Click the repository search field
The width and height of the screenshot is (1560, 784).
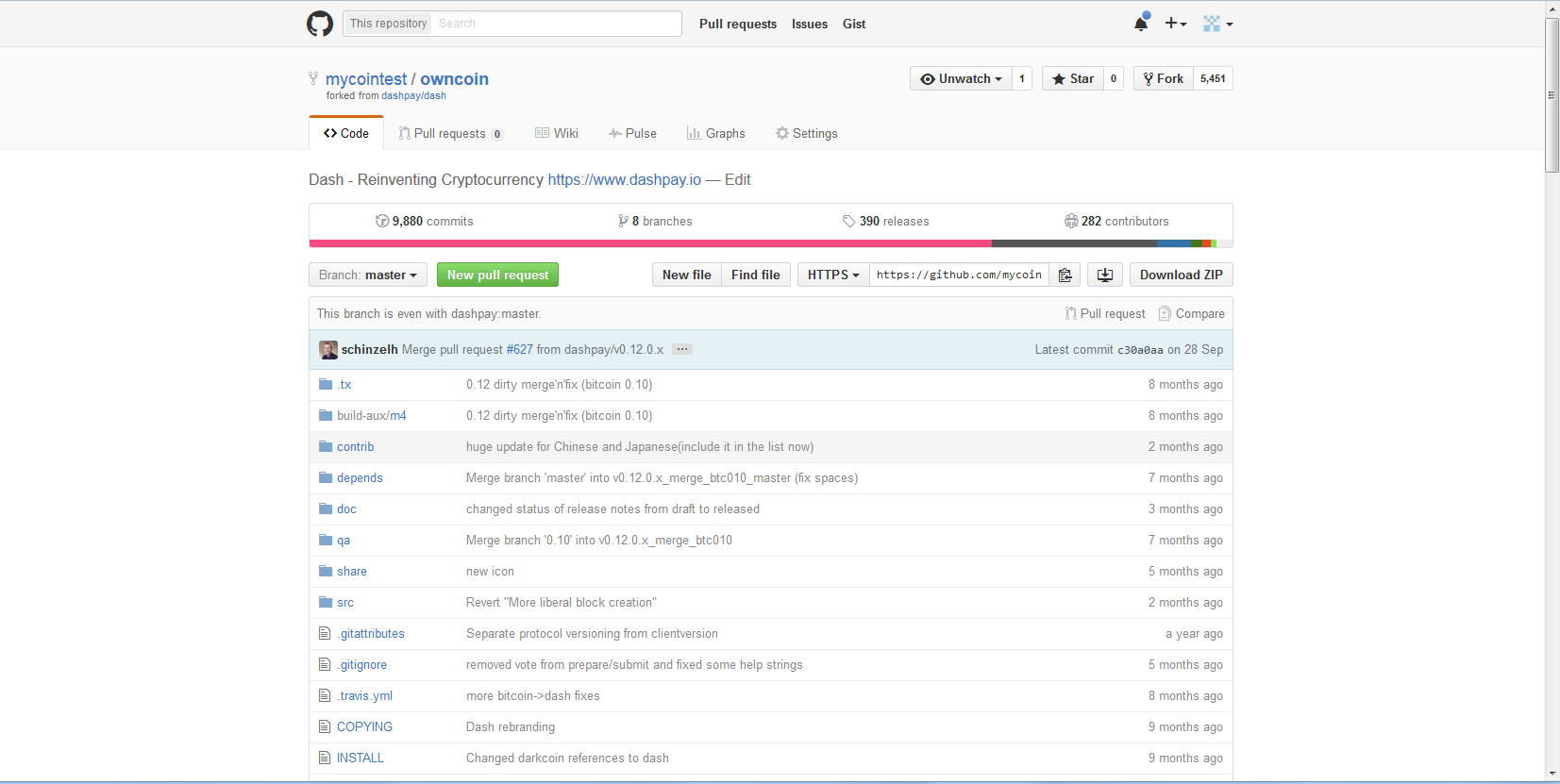click(x=557, y=24)
